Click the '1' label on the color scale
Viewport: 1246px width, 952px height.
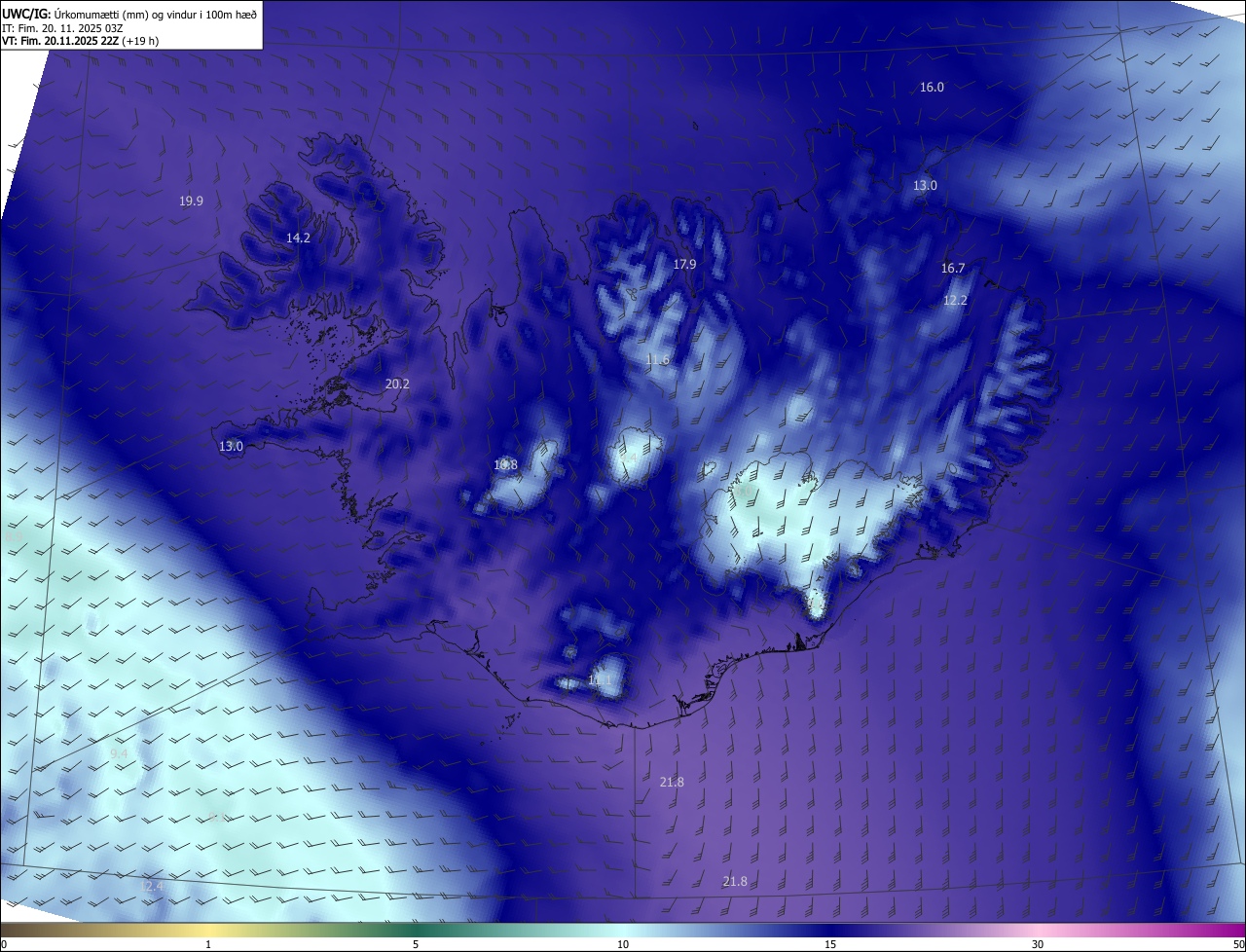coord(208,944)
